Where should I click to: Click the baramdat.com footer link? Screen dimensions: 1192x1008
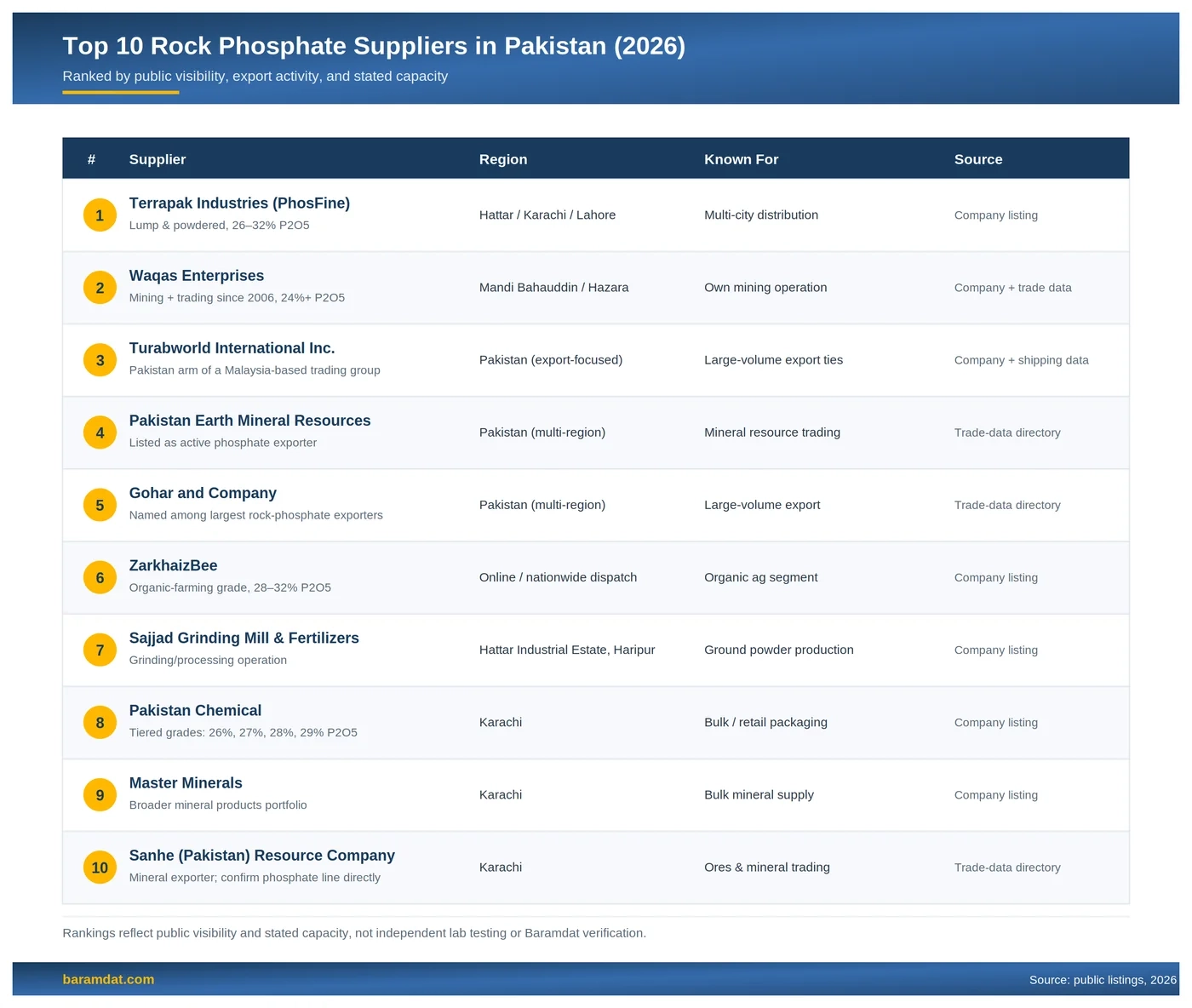point(108,979)
